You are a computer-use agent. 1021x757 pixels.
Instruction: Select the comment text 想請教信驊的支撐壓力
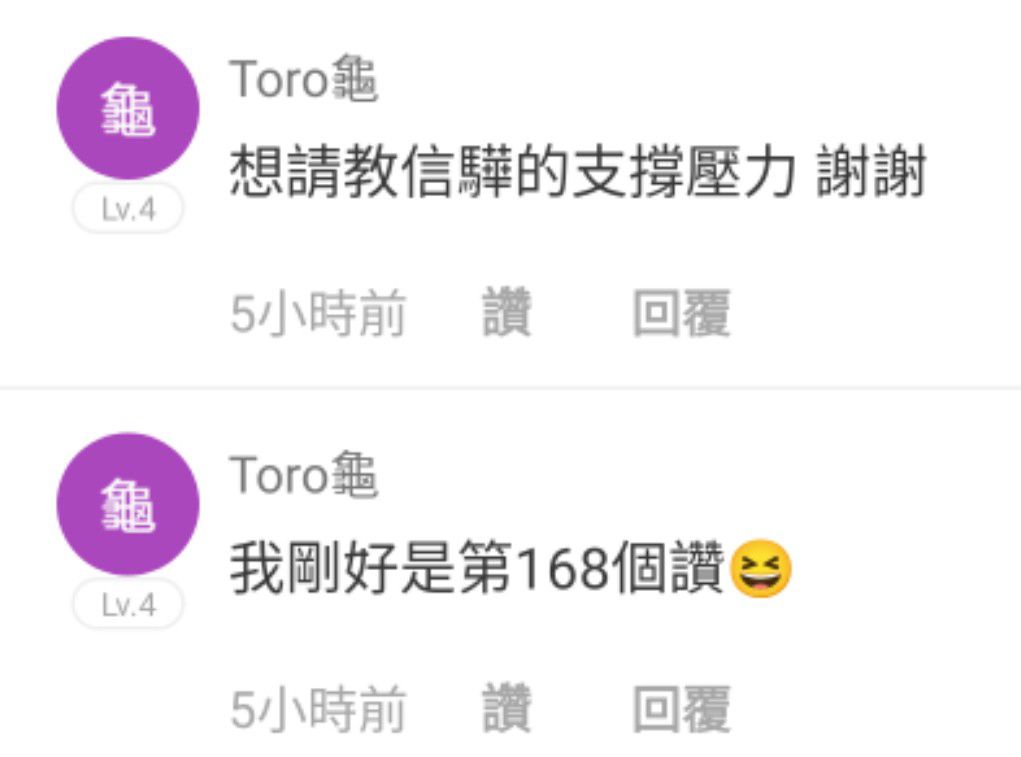click(x=512, y=172)
